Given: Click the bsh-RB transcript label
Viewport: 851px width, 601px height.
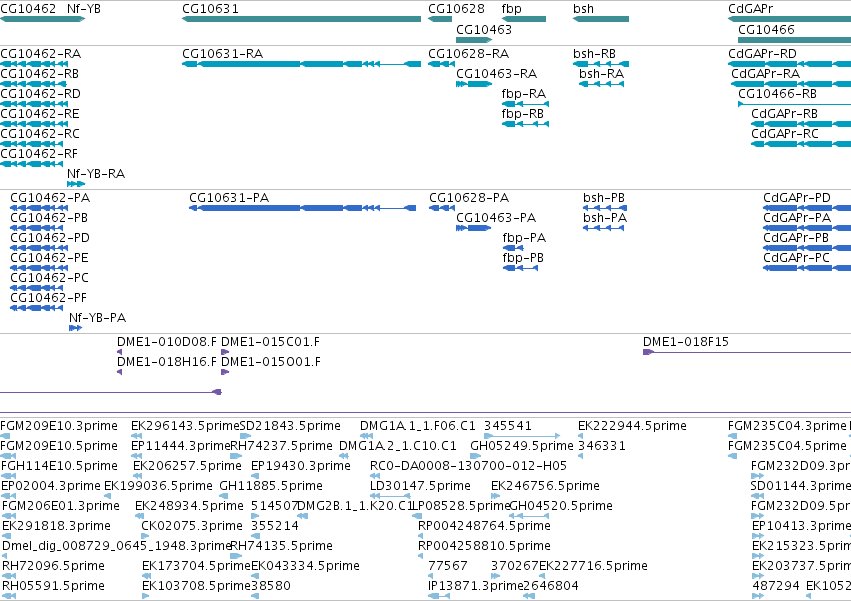Looking at the screenshot, I should pyautogui.click(x=594, y=54).
